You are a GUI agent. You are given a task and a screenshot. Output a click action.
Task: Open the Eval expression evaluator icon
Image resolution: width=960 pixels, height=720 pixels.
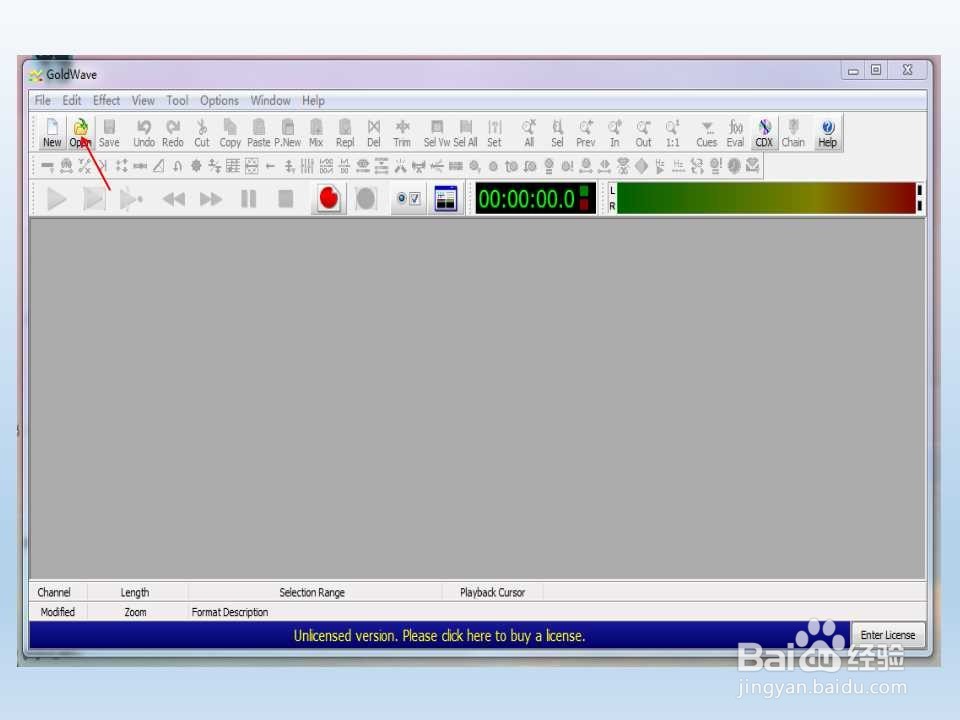pos(735,133)
